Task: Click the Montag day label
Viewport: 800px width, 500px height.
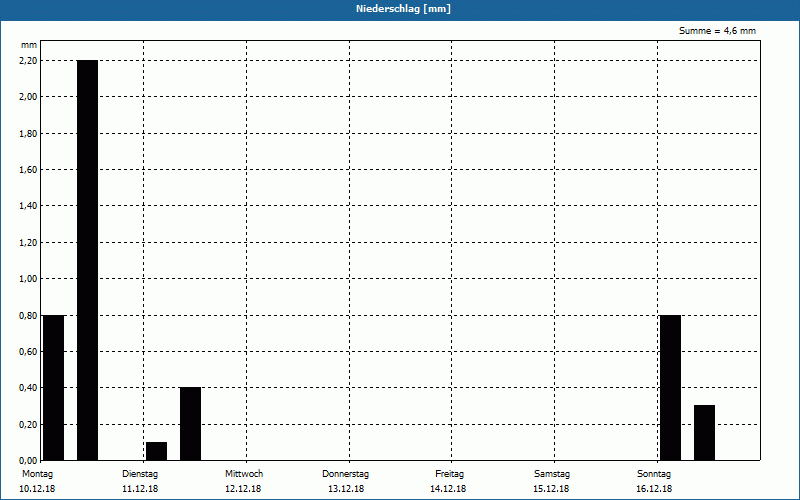Action: [37, 474]
